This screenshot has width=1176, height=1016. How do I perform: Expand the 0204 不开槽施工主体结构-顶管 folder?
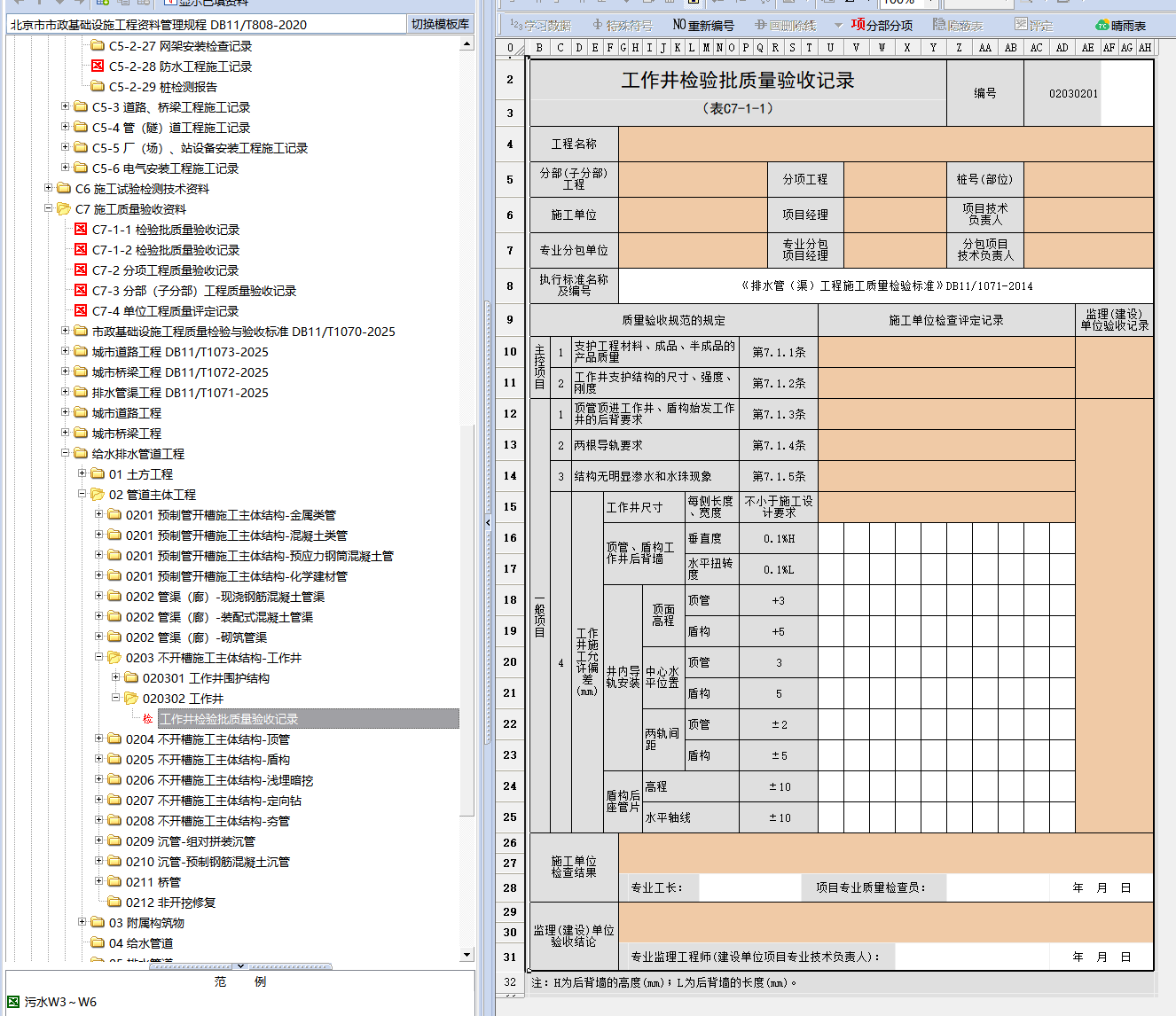[99, 739]
